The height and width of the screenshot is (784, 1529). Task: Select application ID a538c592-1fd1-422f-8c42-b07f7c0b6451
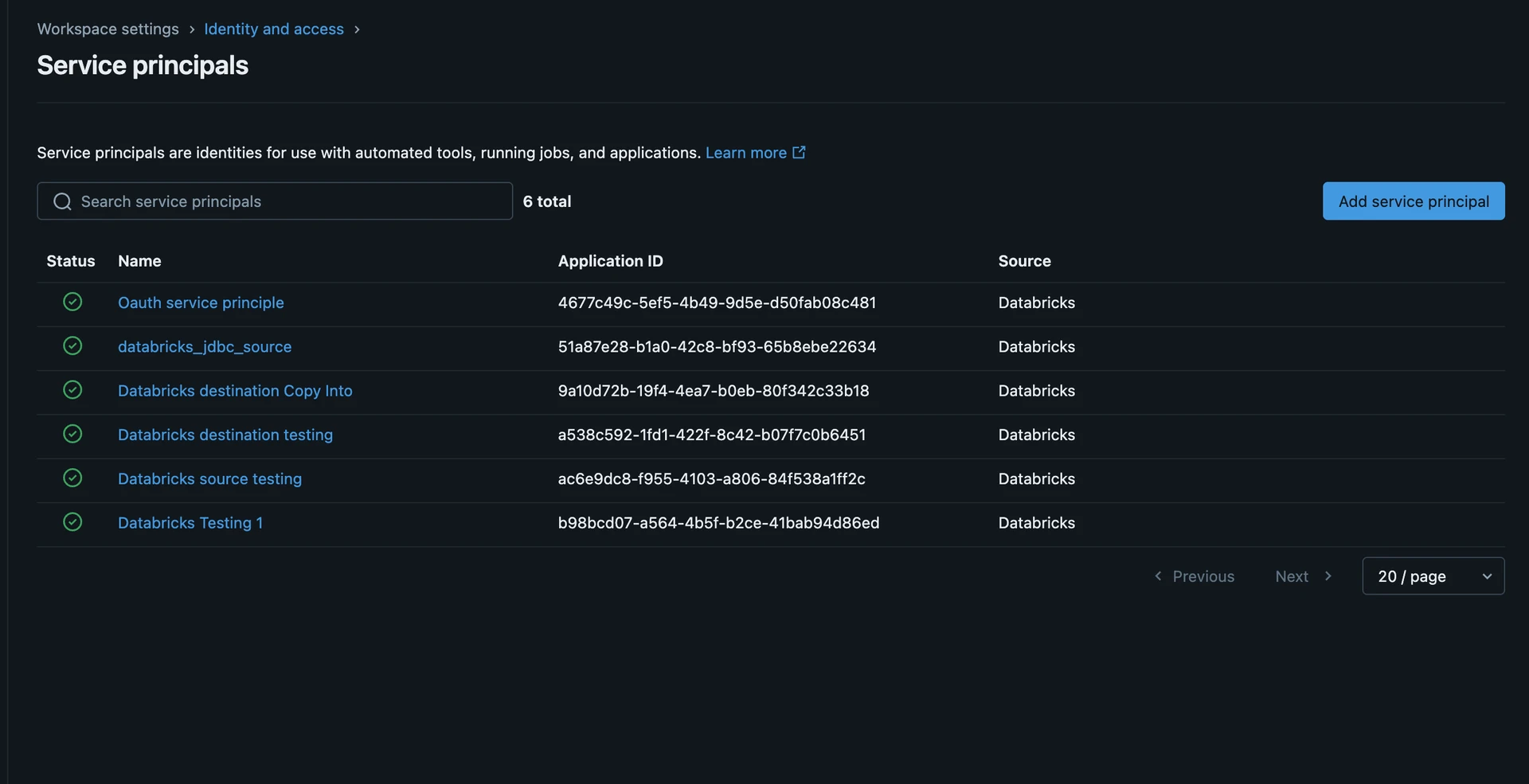tap(712, 435)
